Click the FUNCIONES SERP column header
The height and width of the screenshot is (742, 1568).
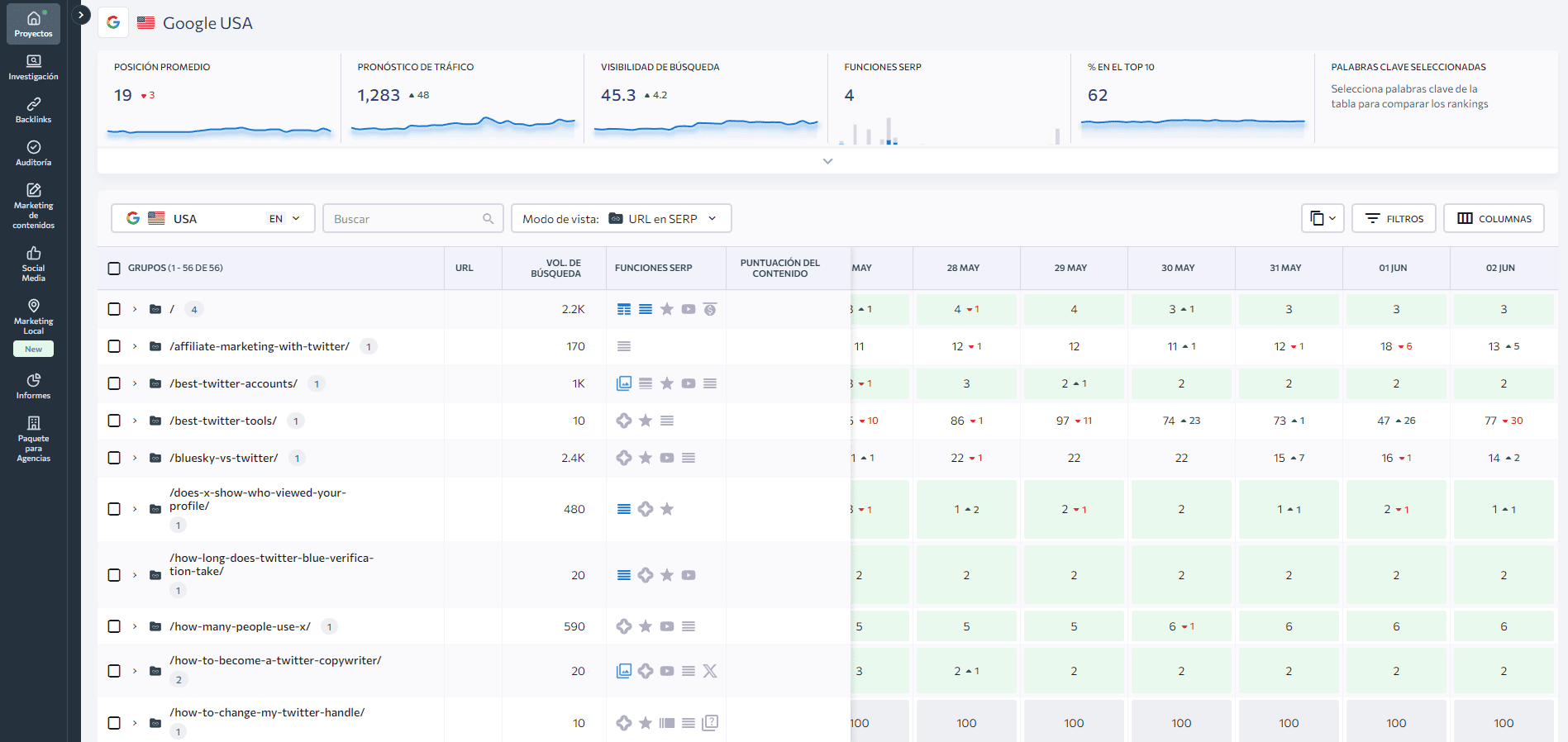pyautogui.click(x=654, y=268)
